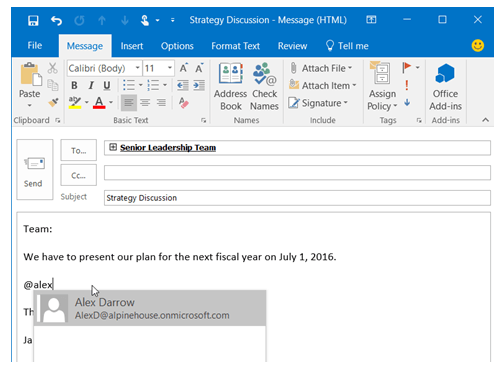Open the Attach Item menu
504x375 pixels.
click(x=323, y=85)
